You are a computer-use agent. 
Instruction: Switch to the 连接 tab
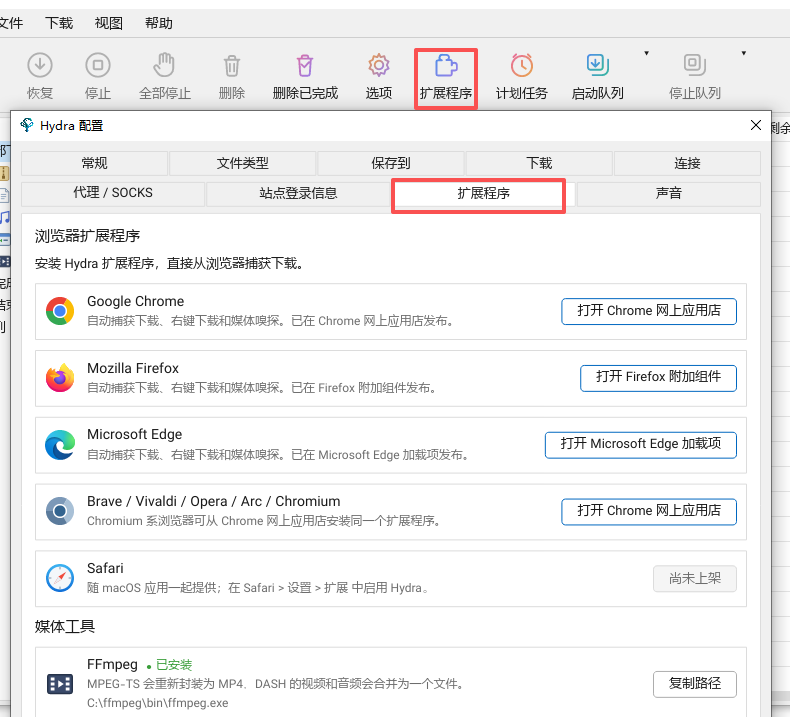(x=687, y=163)
